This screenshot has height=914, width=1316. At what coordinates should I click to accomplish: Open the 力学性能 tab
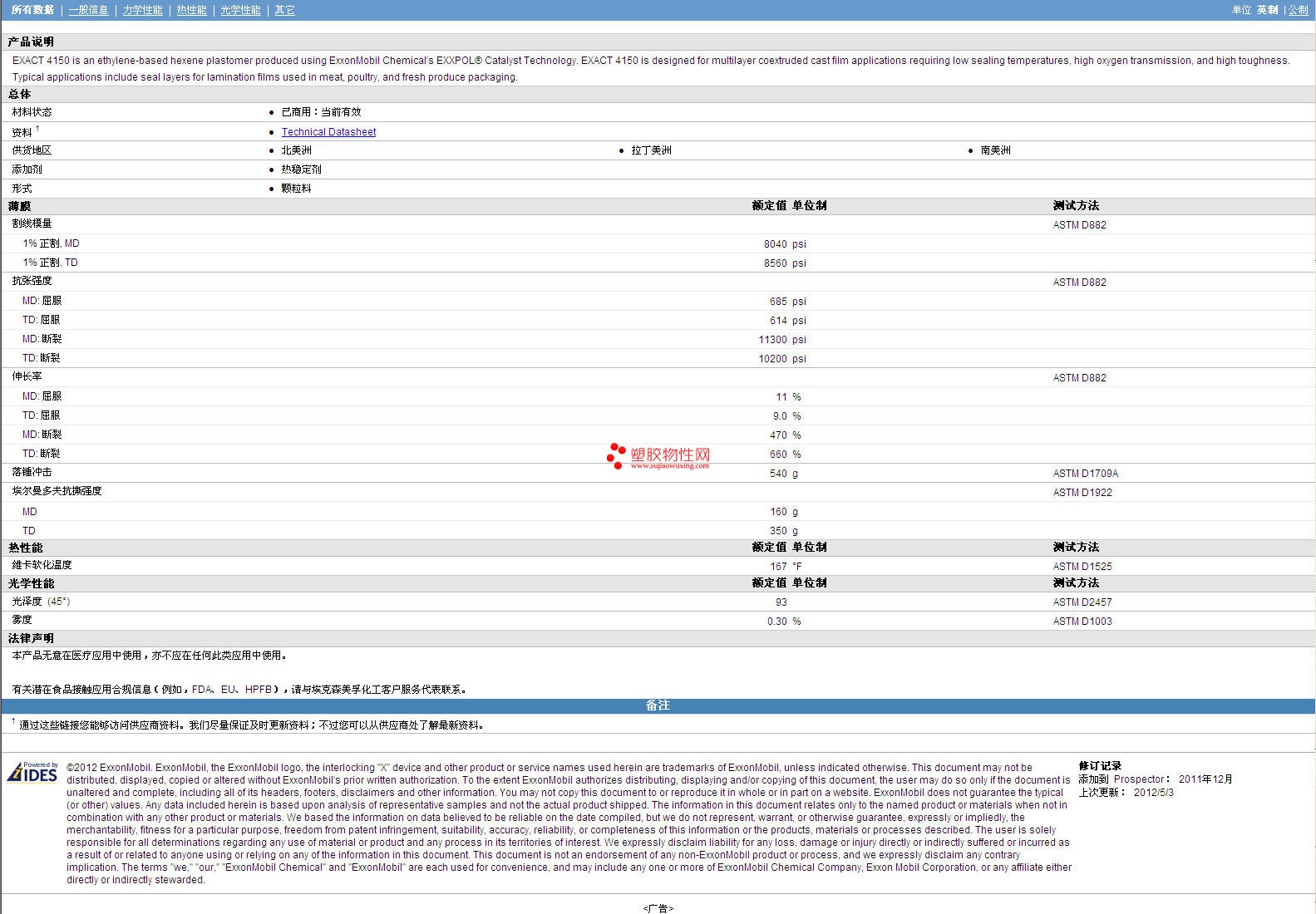[x=142, y=10]
